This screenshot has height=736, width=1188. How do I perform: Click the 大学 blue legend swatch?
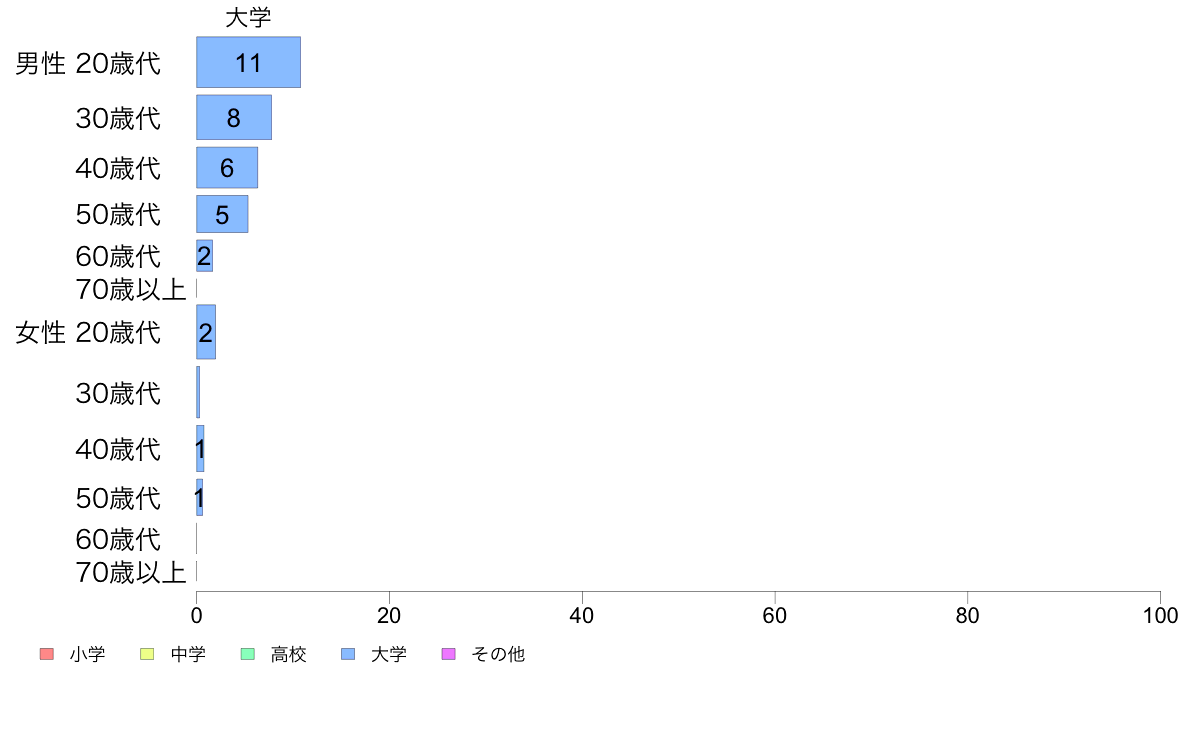click(x=349, y=654)
